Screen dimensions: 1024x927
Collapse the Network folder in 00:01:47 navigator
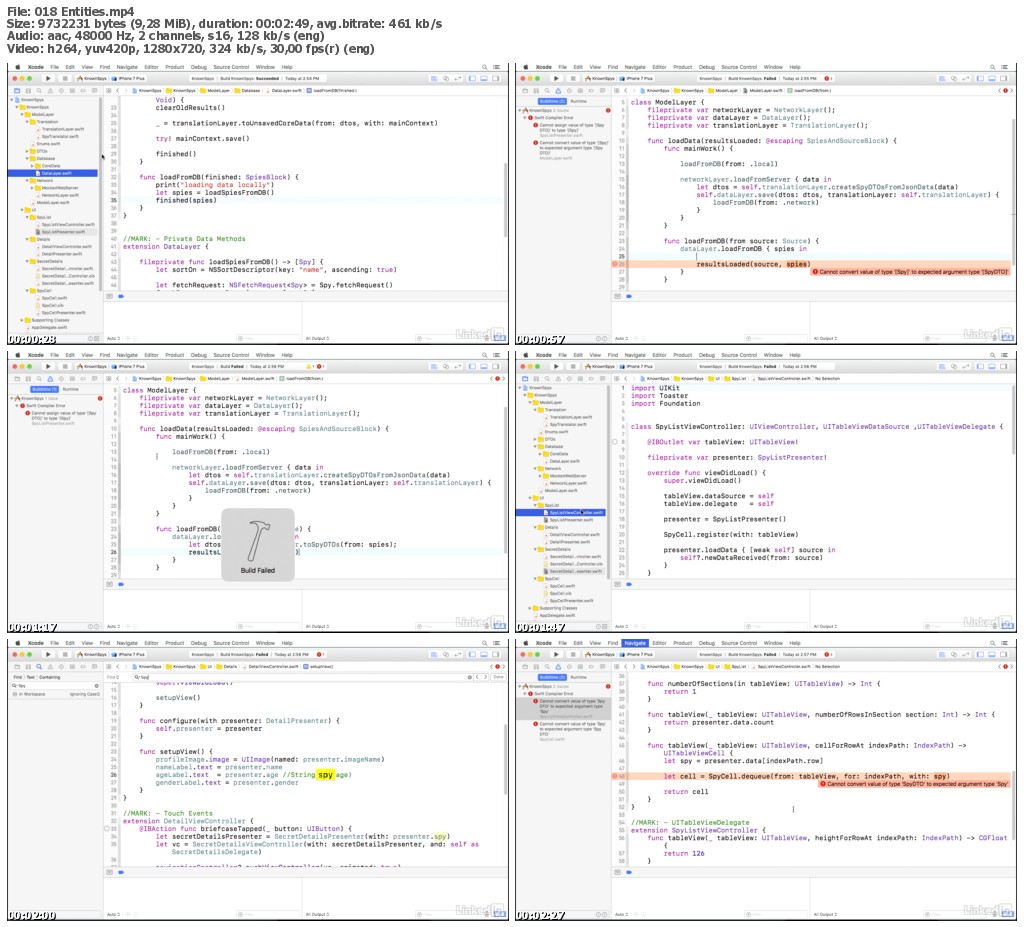(x=535, y=468)
